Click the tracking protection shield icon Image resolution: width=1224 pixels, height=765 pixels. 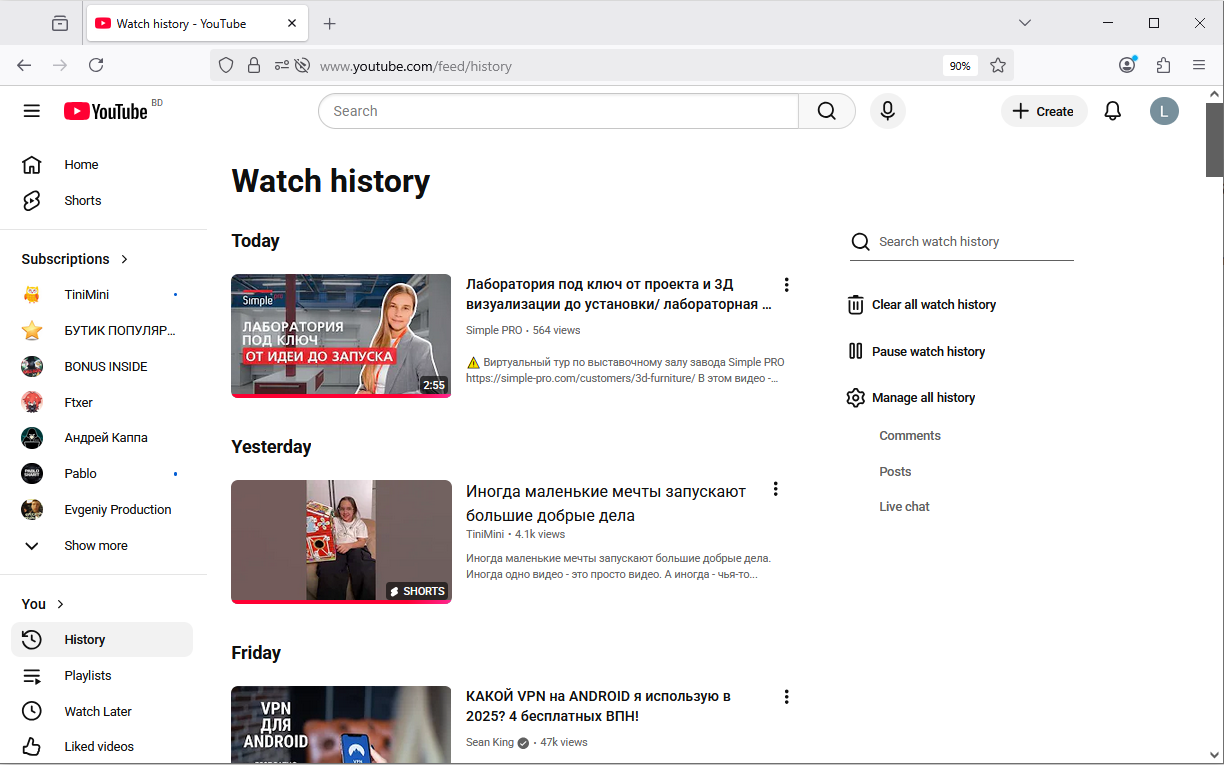(226, 65)
